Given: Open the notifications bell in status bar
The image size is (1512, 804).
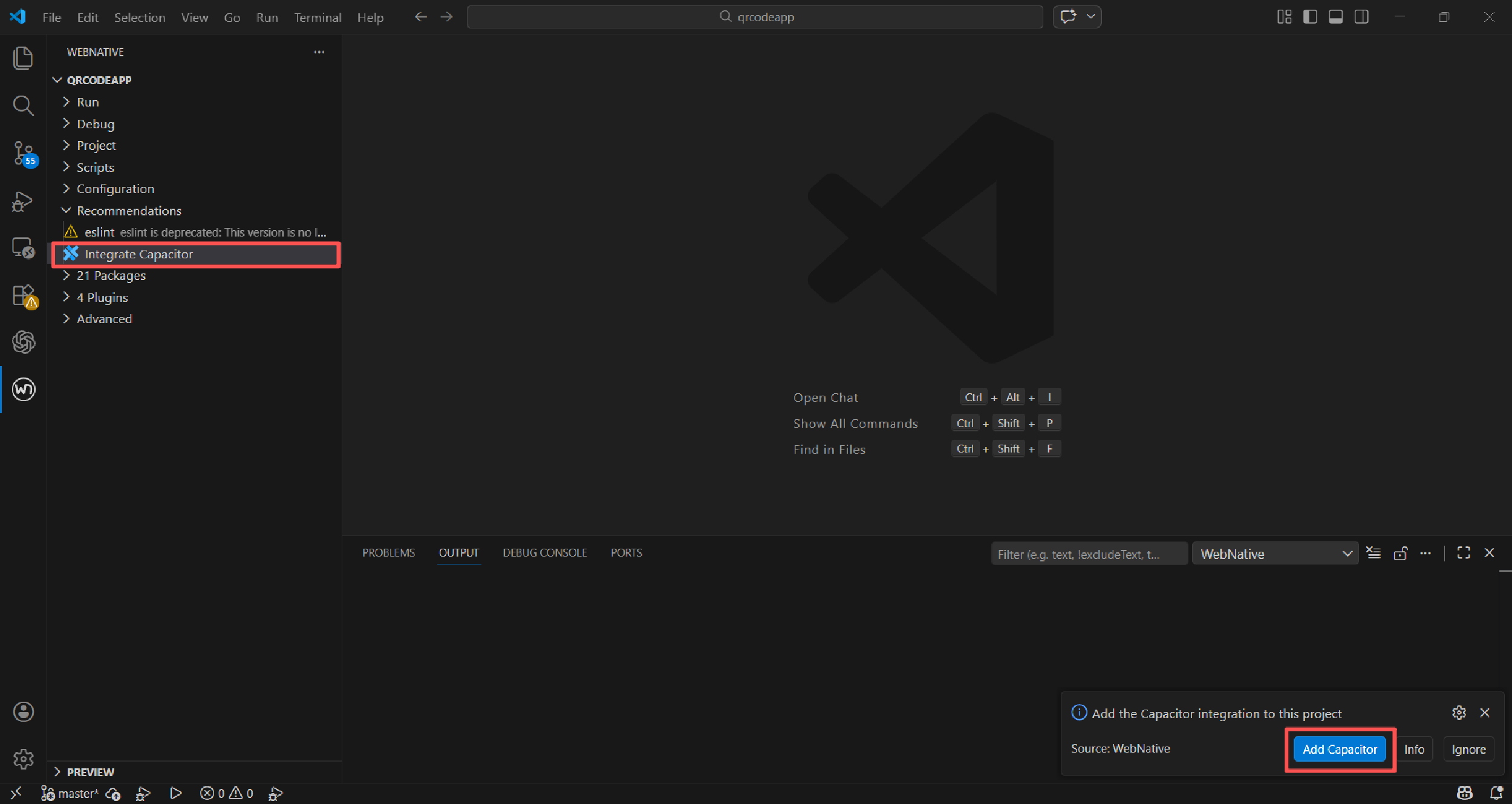Looking at the screenshot, I should point(1497,793).
